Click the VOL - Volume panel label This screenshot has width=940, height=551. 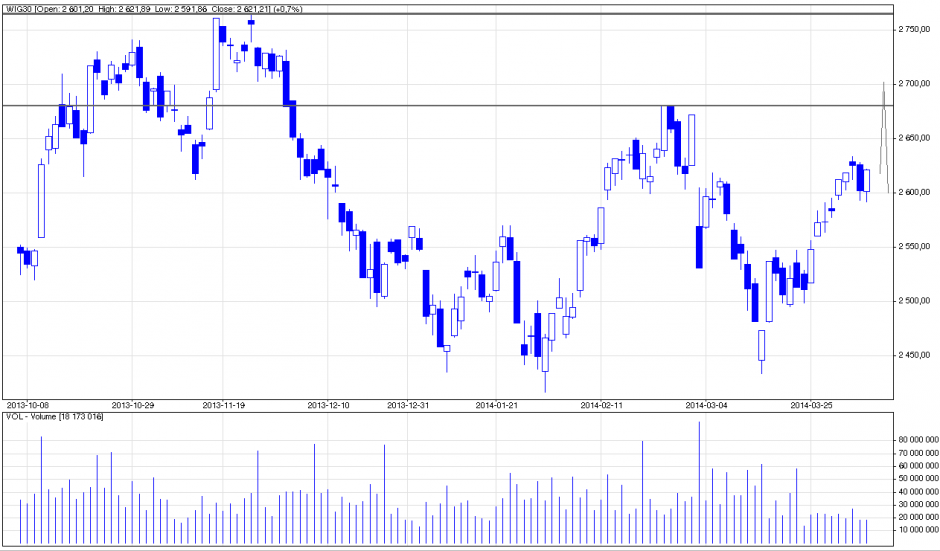[x=54, y=415]
